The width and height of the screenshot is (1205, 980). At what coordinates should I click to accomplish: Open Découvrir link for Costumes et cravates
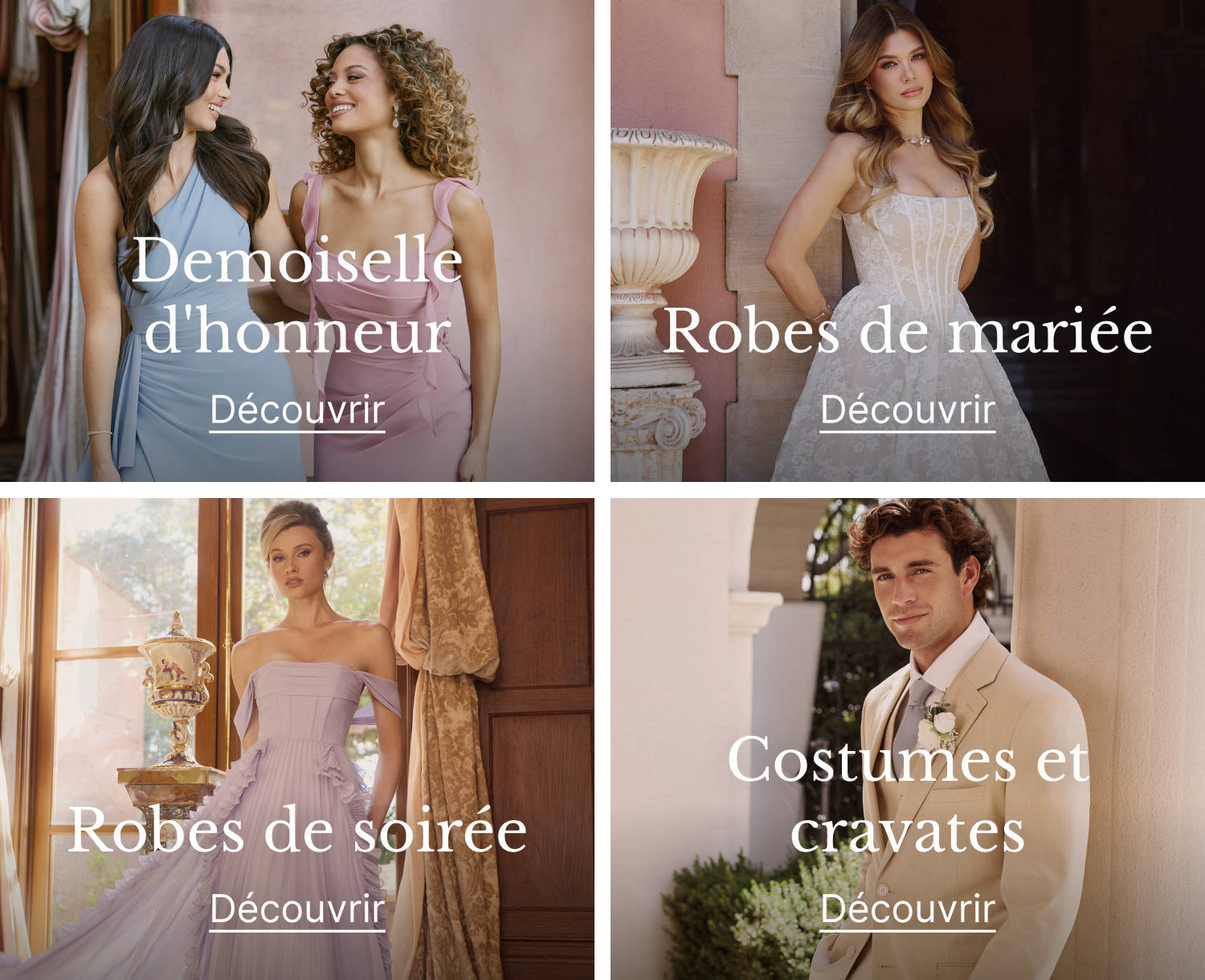[x=908, y=909]
